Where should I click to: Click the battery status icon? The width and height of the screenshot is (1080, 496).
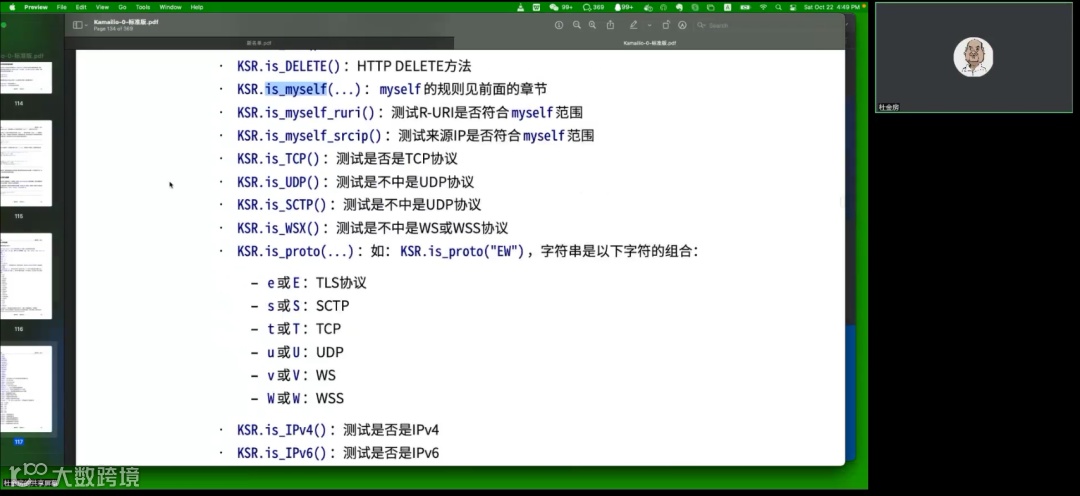[745, 7]
